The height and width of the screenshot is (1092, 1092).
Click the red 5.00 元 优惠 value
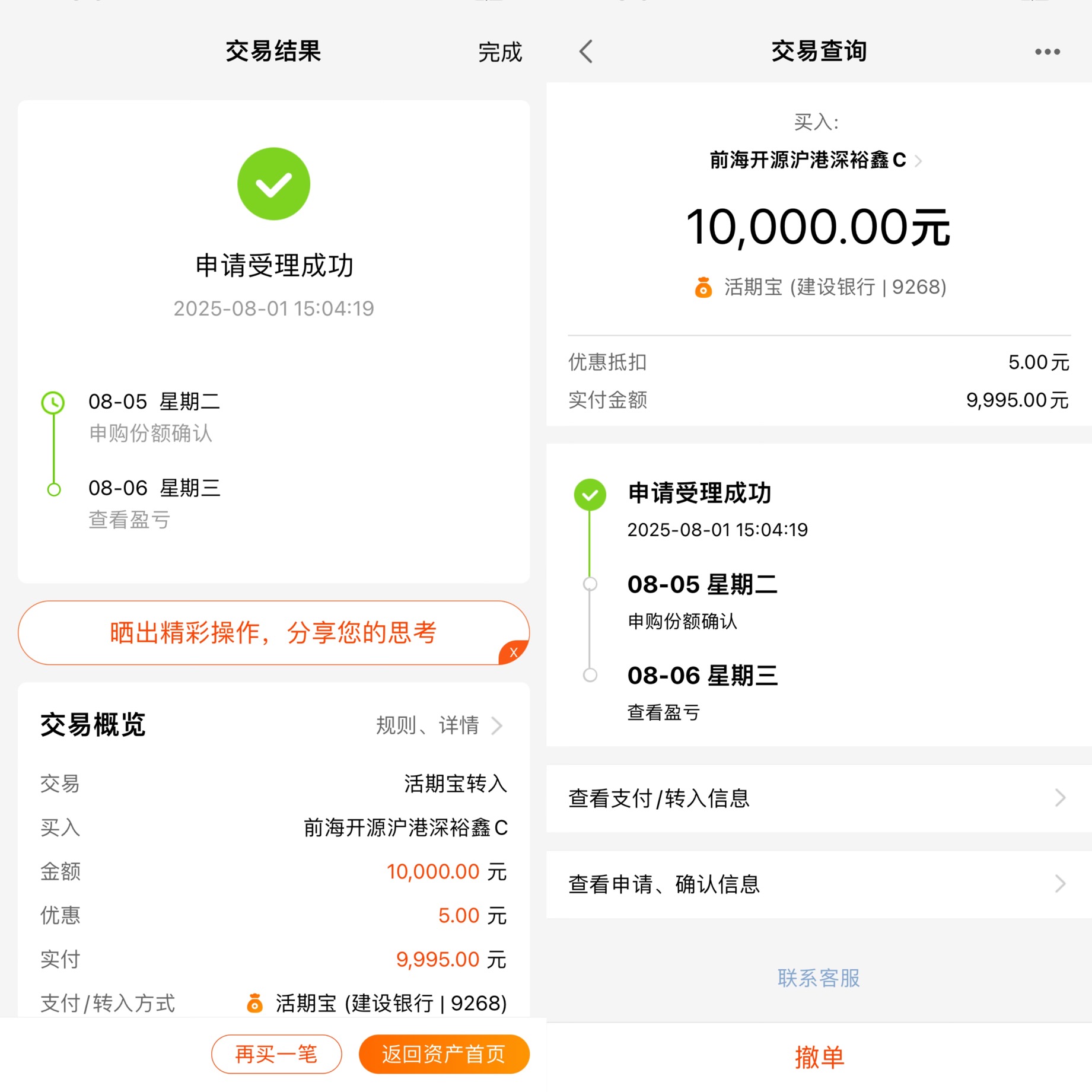point(472,915)
